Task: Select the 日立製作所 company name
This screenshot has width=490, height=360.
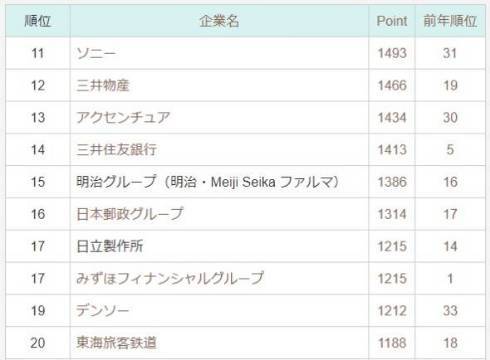Action: (110, 247)
